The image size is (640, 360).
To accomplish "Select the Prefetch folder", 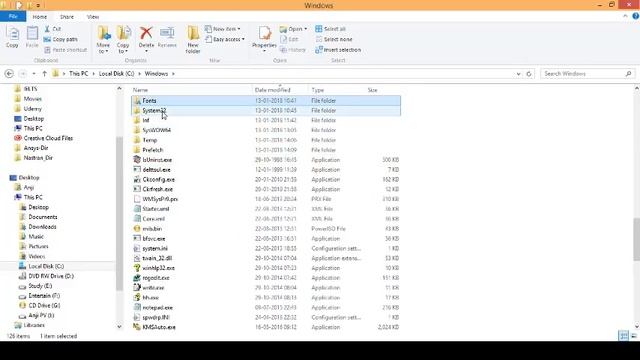I will coord(266,150).
